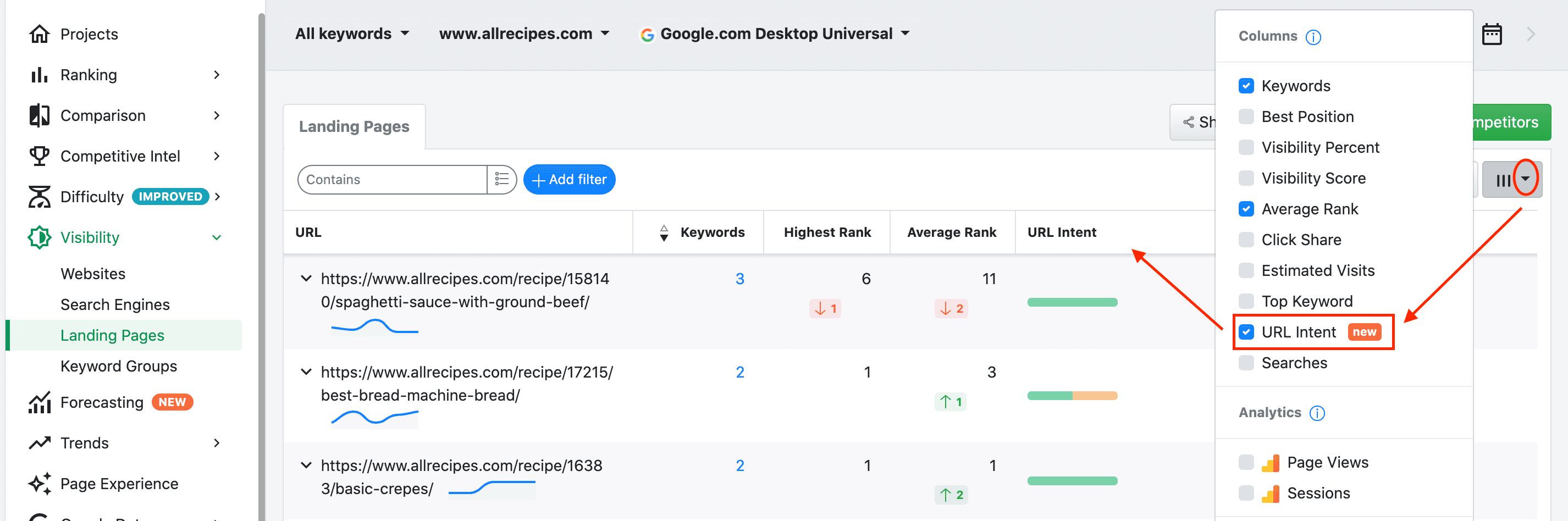Enable Page Views analytics checkbox
The width and height of the screenshot is (1568, 521).
click(1246, 463)
